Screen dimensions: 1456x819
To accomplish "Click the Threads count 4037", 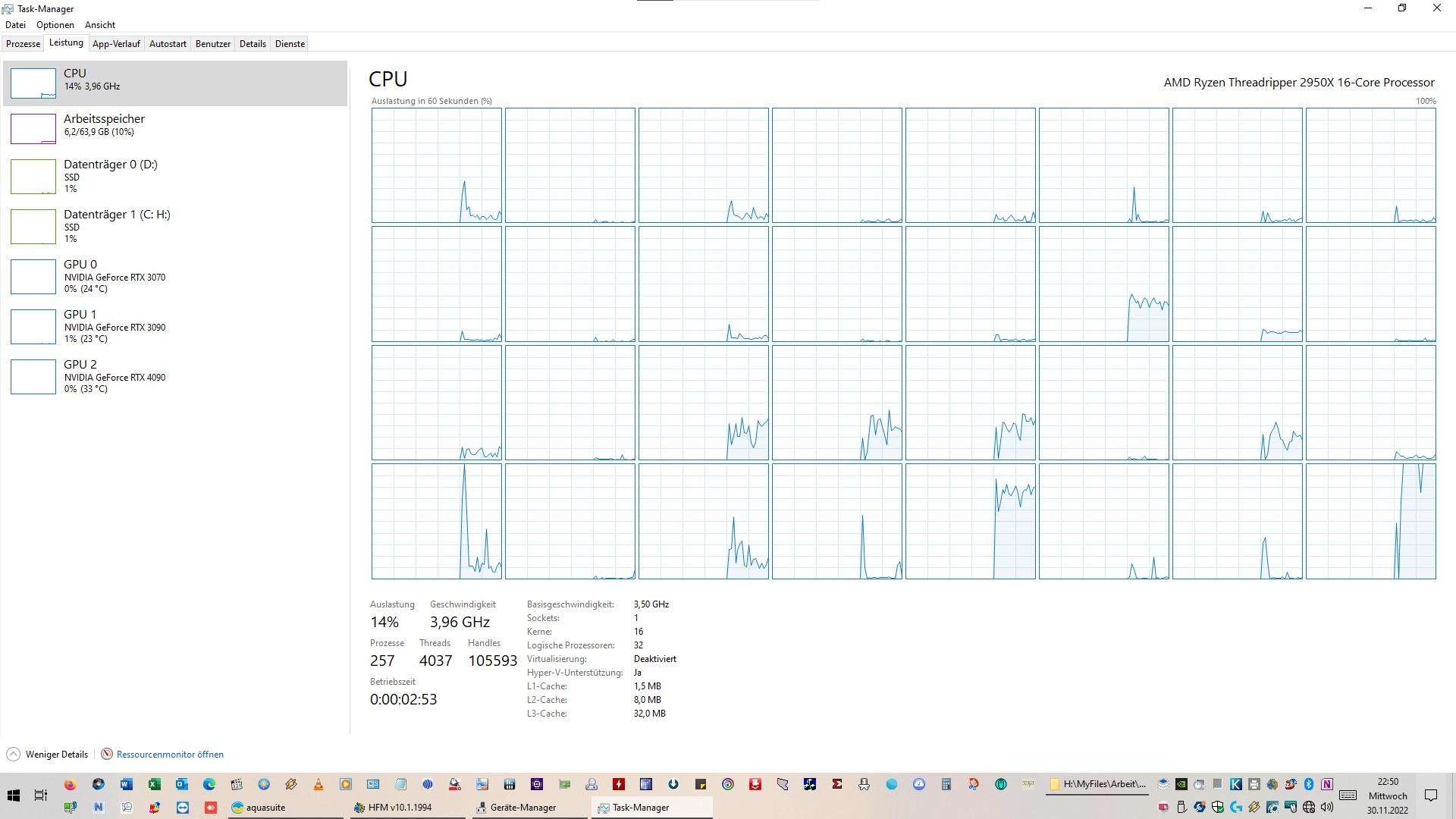I will (435, 661).
